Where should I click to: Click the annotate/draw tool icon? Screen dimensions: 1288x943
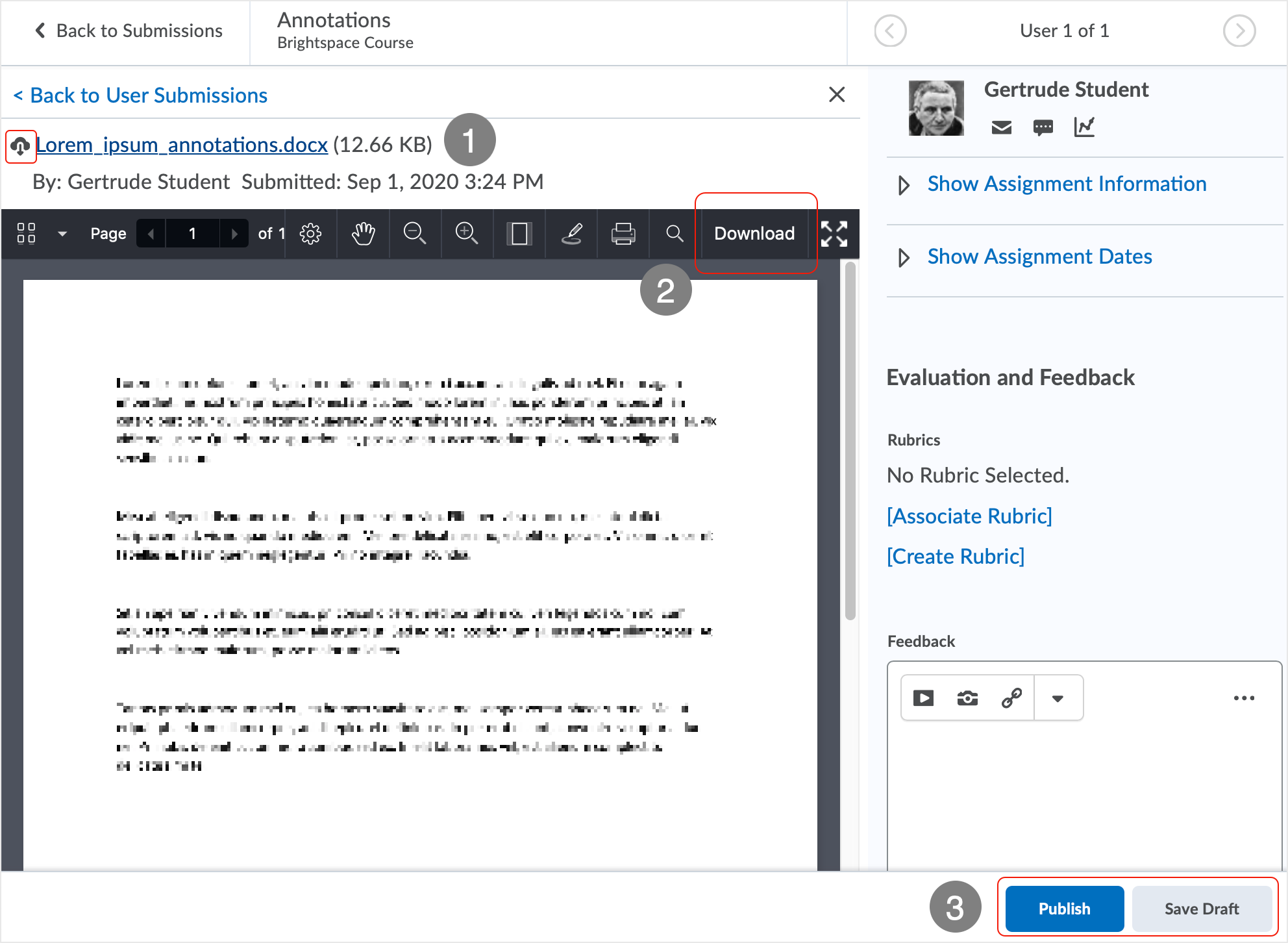point(570,233)
